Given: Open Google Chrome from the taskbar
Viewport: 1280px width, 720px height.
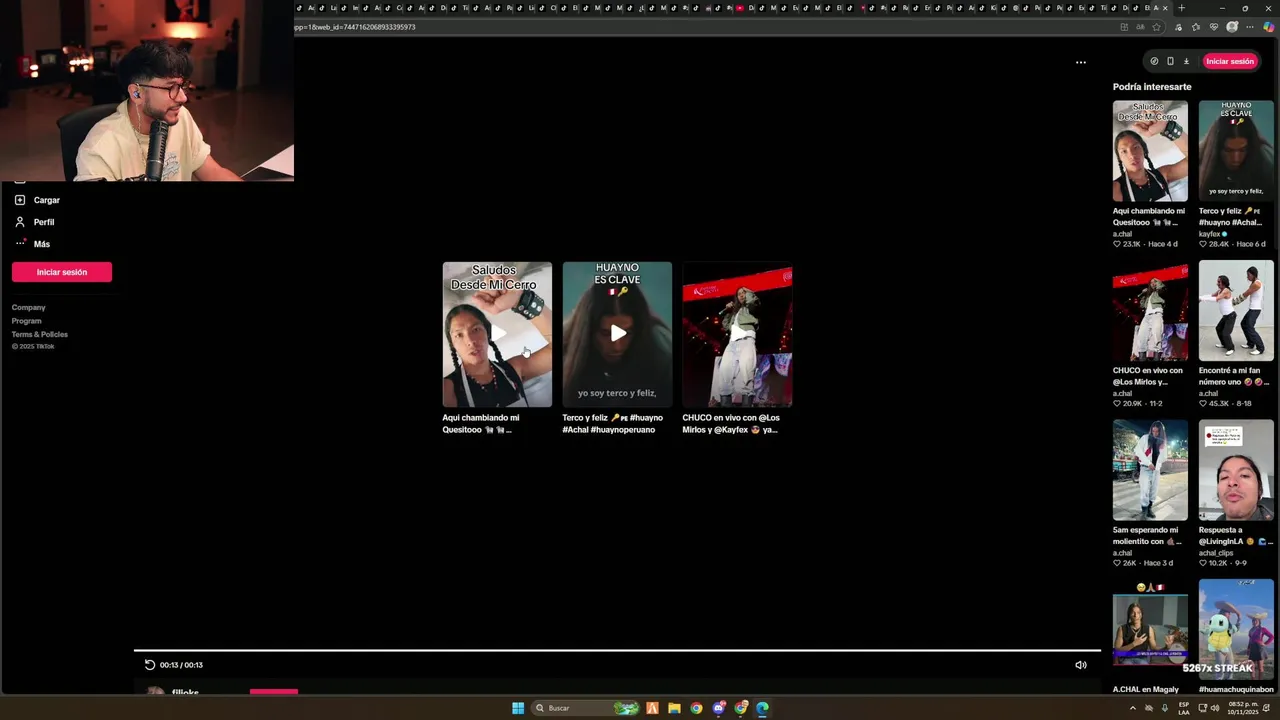Looking at the screenshot, I should pyautogui.click(x=696, y=708).
